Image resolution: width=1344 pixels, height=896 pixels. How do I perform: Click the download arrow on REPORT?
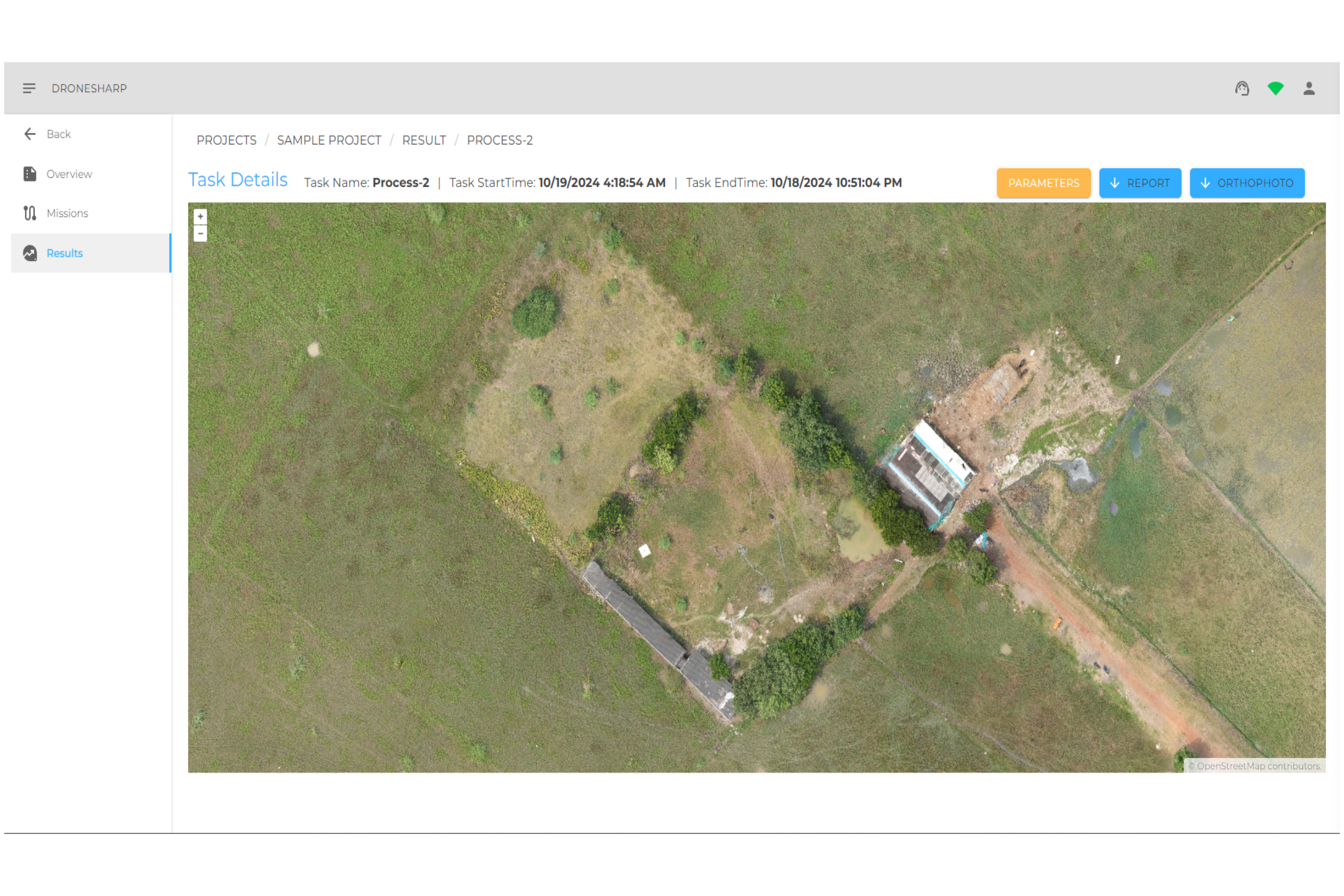tap(1114, 183)
